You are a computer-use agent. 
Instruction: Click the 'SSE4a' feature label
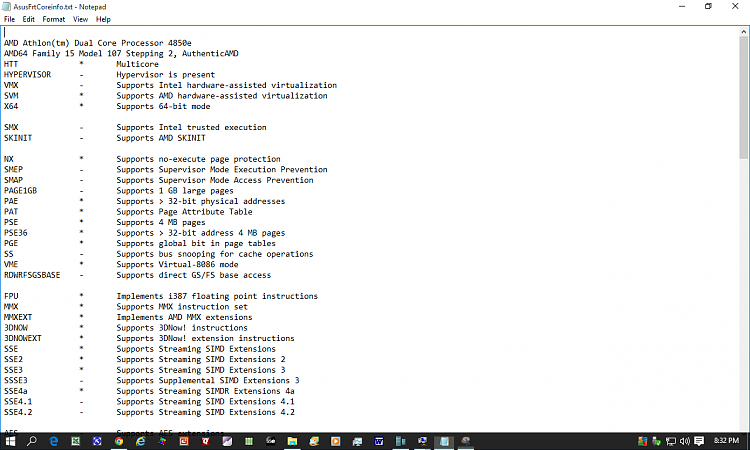pos(15,391)
